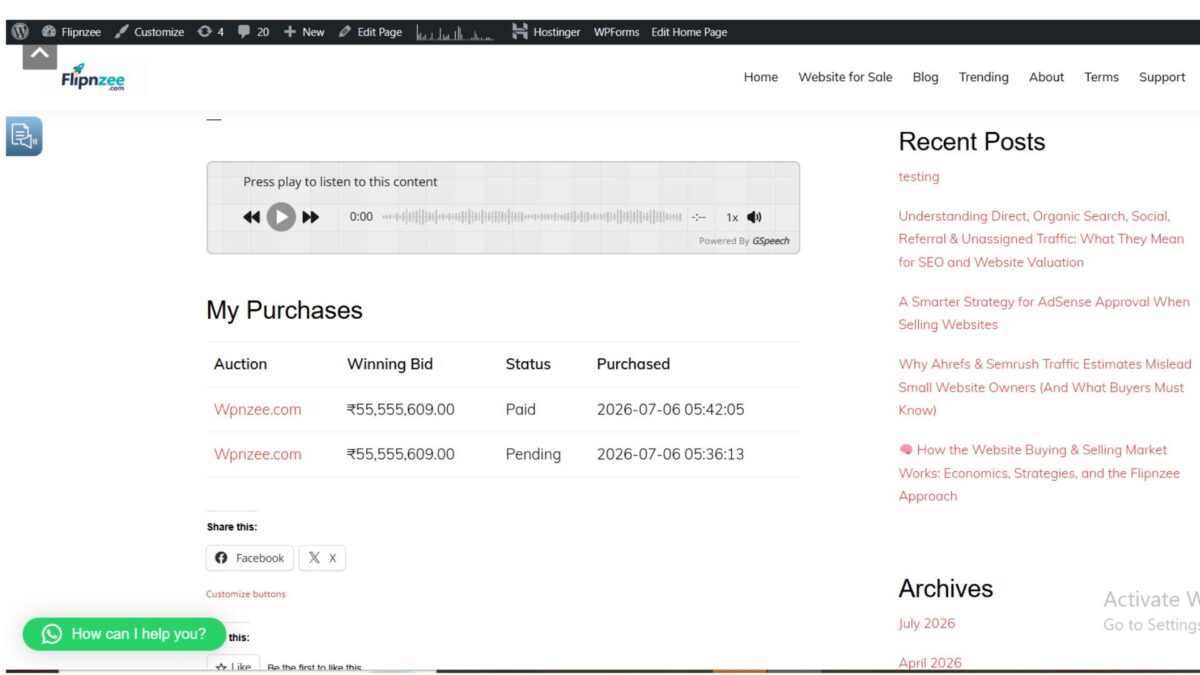
Task: Open the April 2026 archive
Action: tap(930, 663)
